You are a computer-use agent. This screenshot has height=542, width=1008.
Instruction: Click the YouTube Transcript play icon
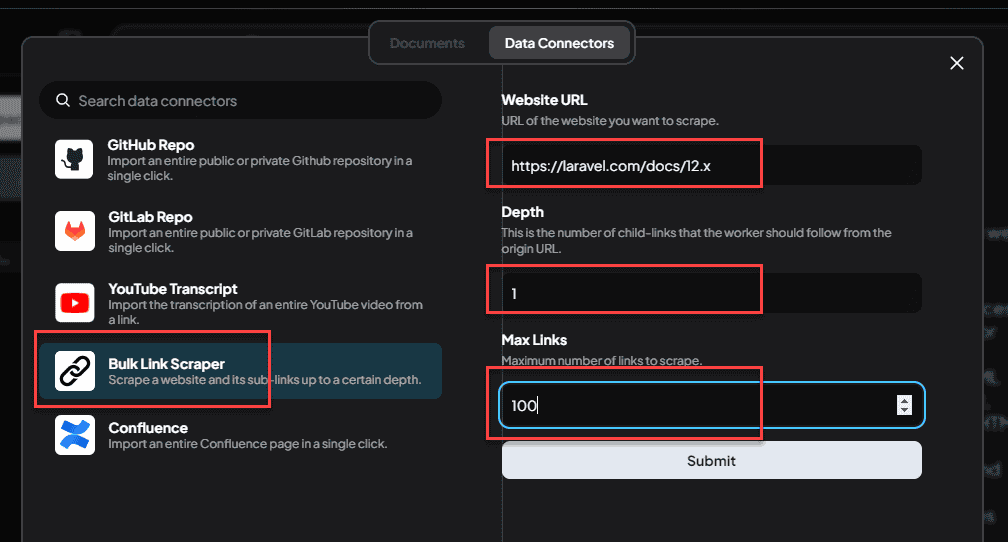pos(75,303)
